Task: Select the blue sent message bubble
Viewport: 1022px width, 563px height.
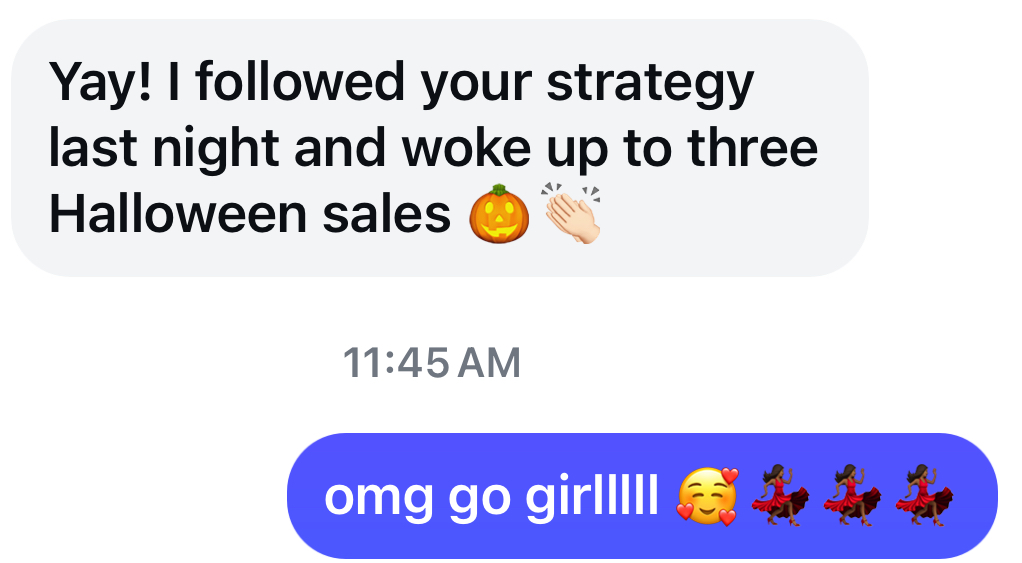Action: (642, 496)
